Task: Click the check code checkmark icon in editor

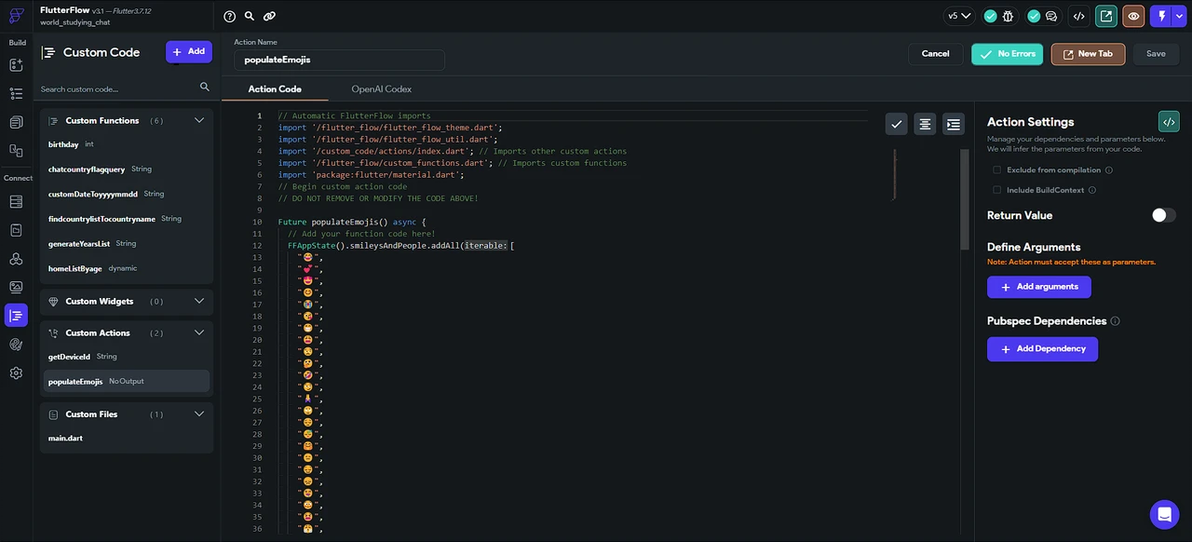Action: tap(897, 124)
